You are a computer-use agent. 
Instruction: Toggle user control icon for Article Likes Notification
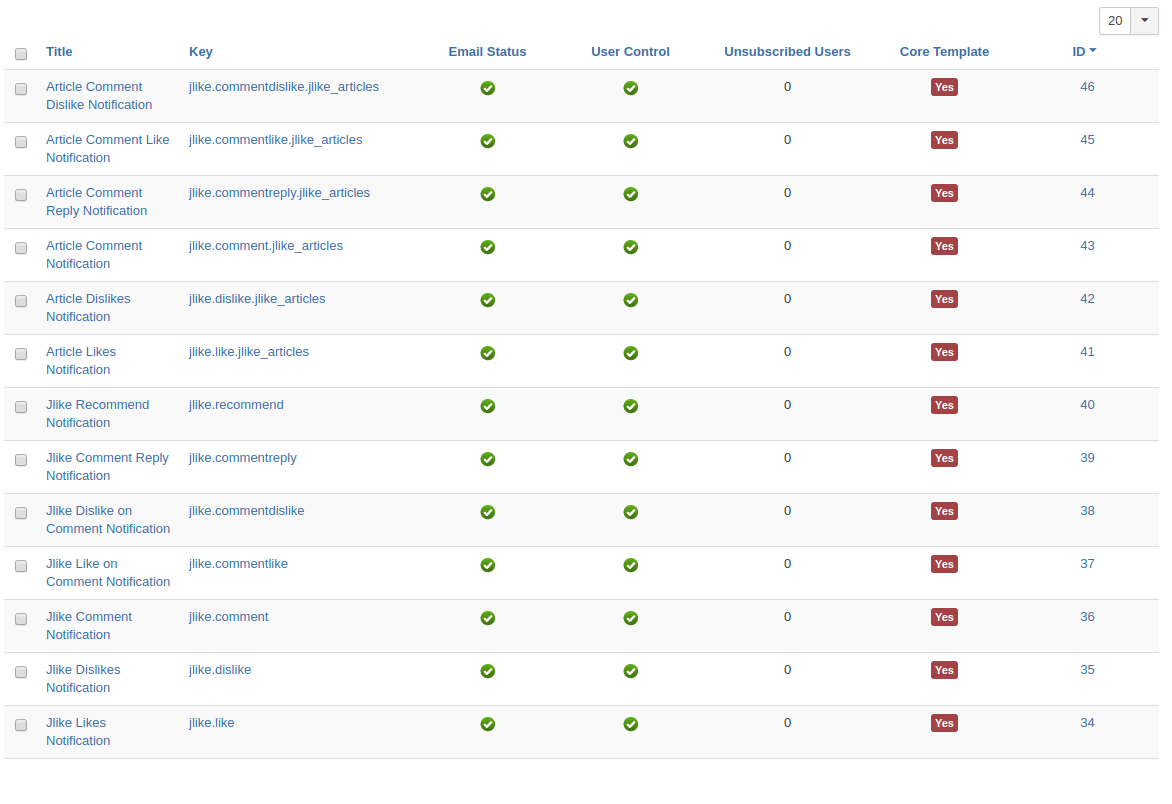(630, 353)
